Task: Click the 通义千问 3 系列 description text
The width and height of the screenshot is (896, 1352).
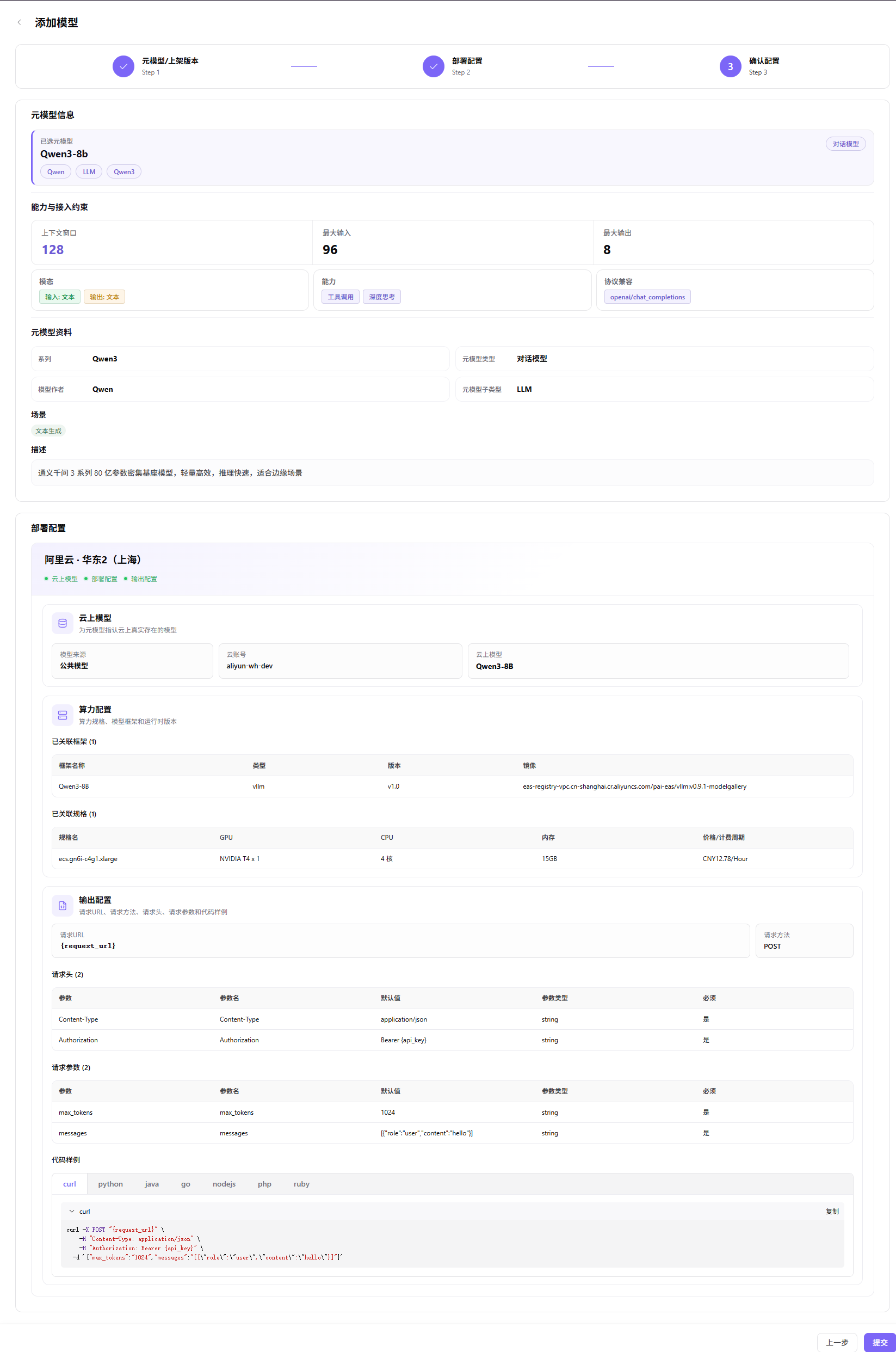Action: pos(170,473)
